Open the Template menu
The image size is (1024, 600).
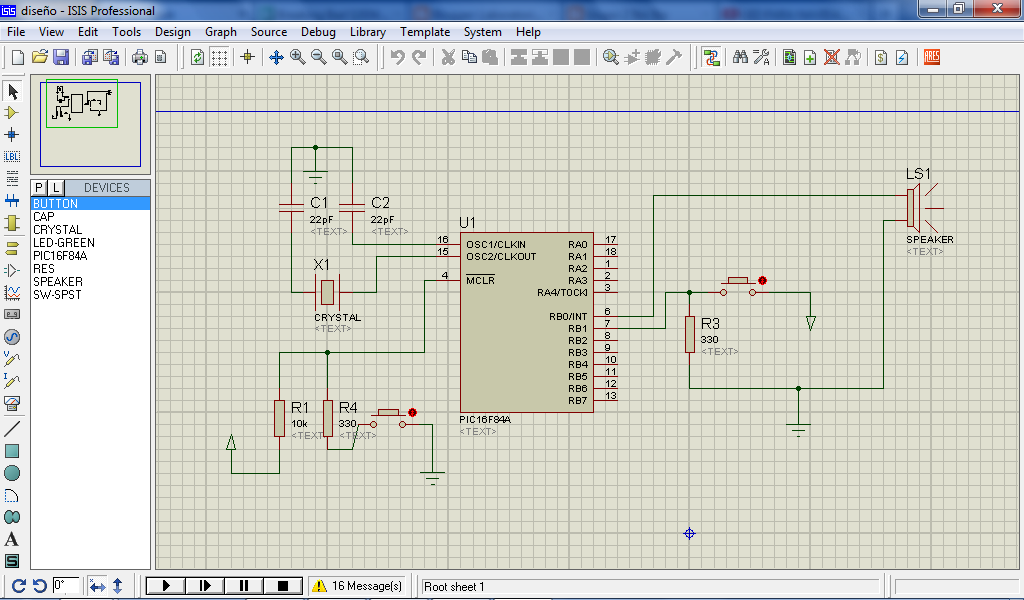pos(425,32)
